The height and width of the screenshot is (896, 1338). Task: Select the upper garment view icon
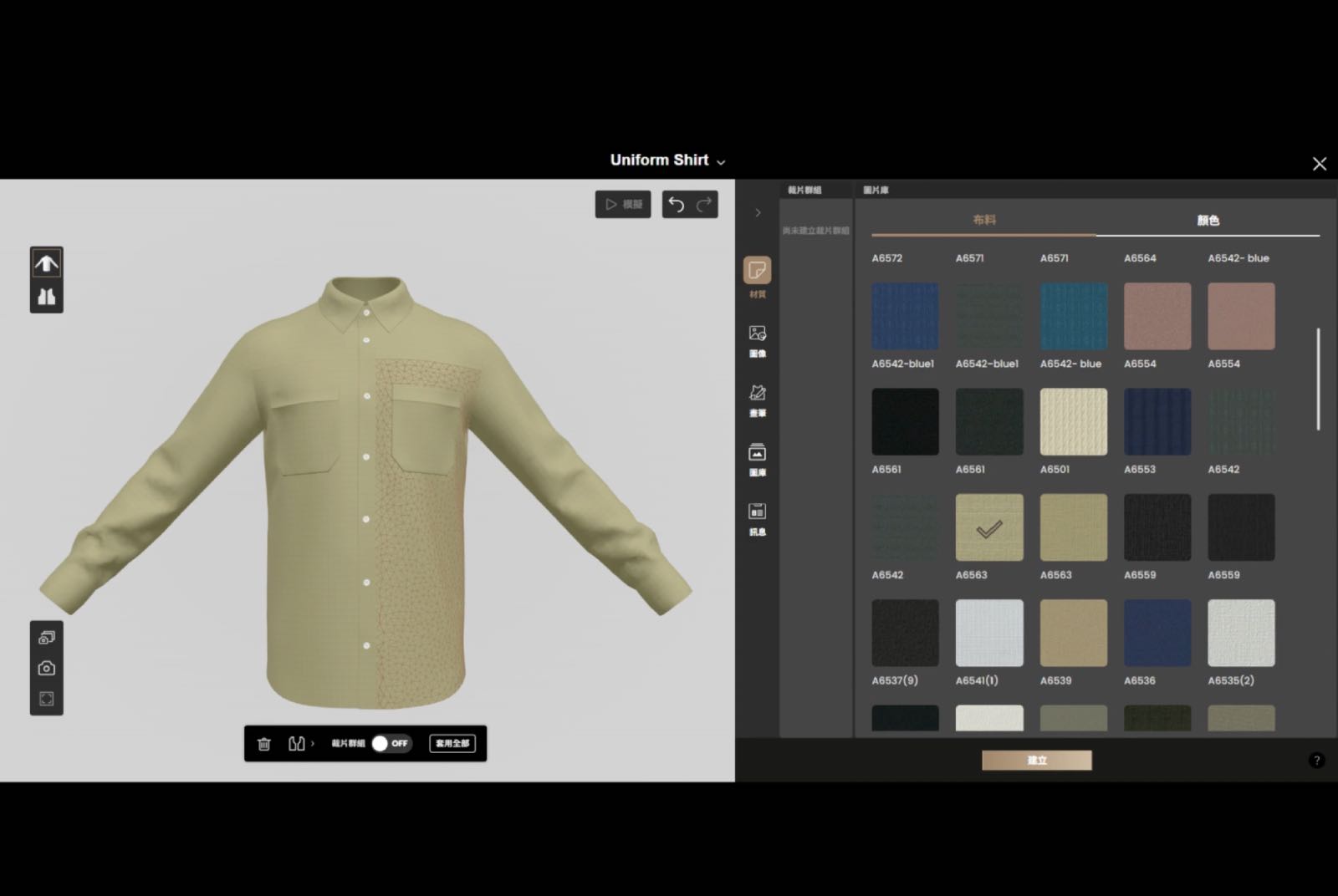(x=47, y=264)
